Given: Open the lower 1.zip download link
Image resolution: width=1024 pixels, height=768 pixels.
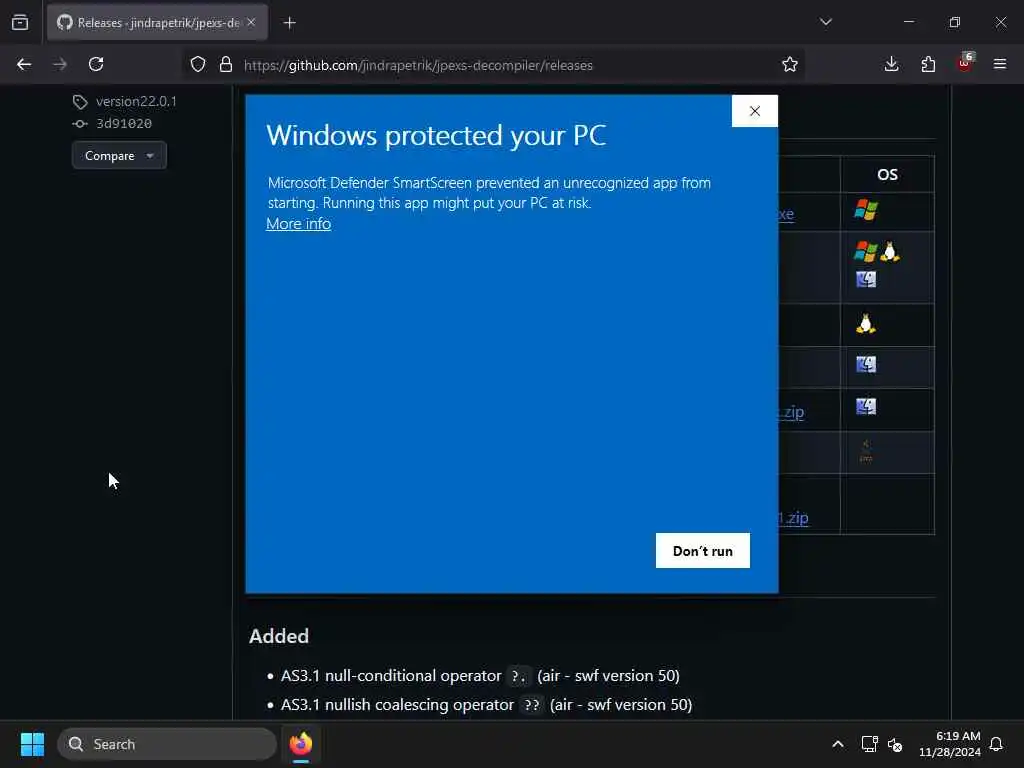Looking at the screenshot, I should (793, 518).
